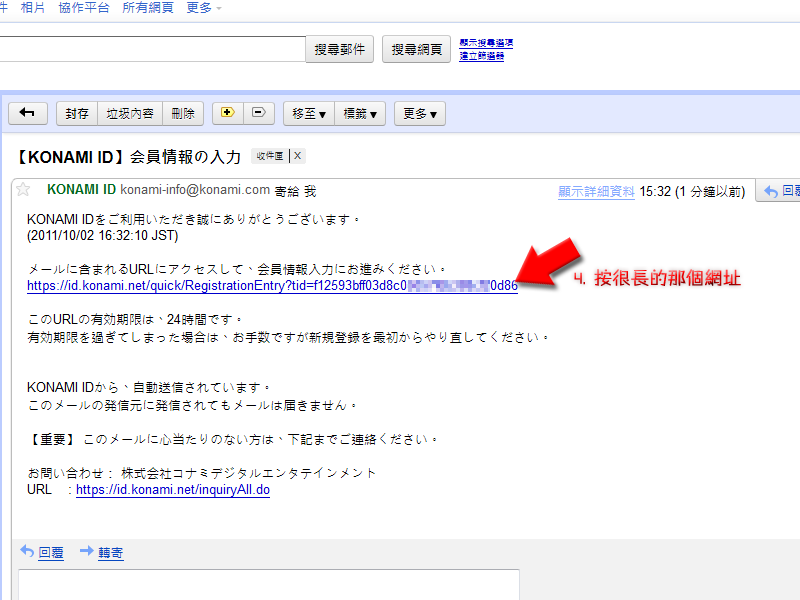
Task: Click into the mail search input field
Action: pyautogui.click(x=152, y=49)
